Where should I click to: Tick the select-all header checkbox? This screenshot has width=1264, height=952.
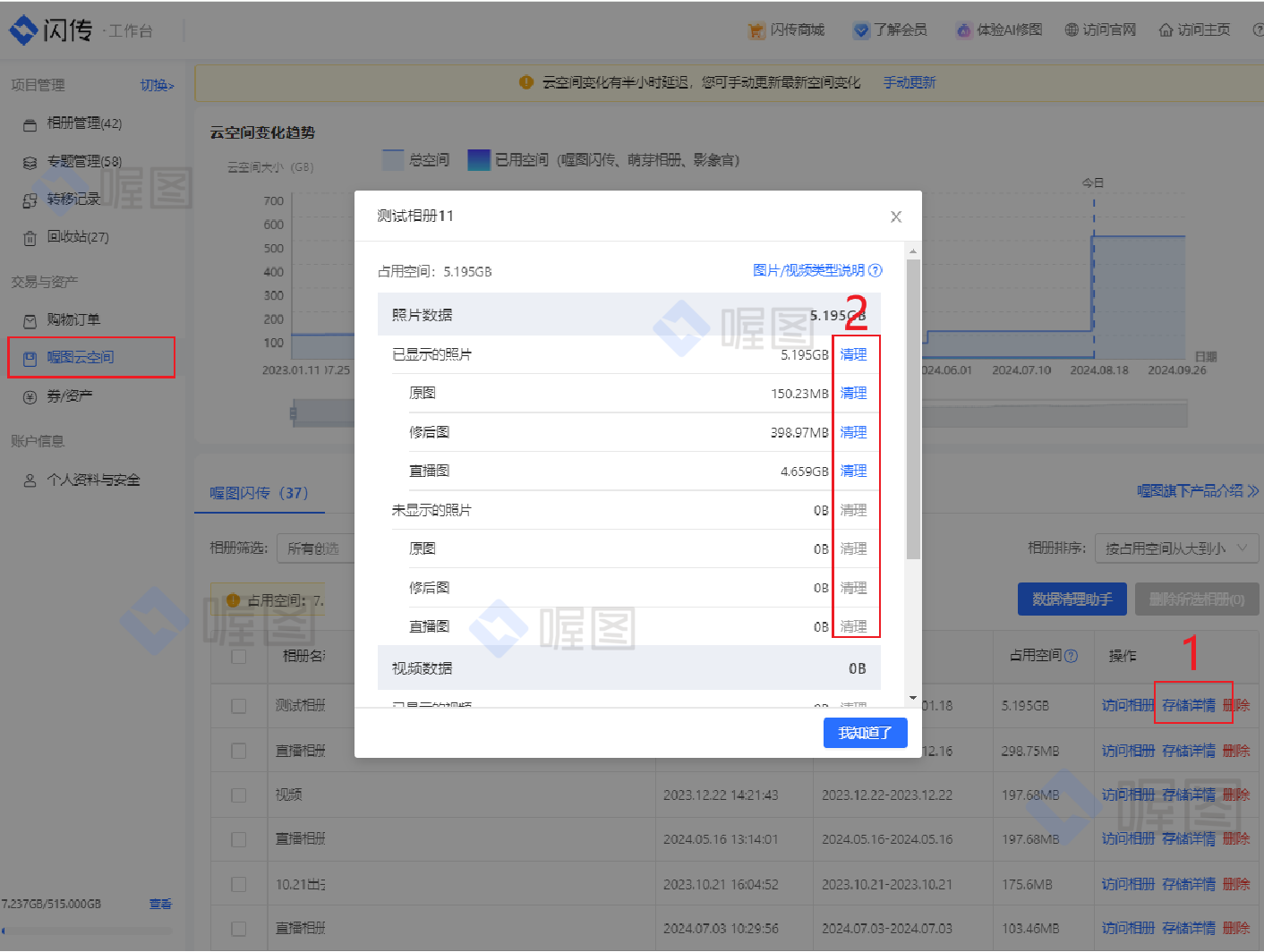tap(238, 656)
